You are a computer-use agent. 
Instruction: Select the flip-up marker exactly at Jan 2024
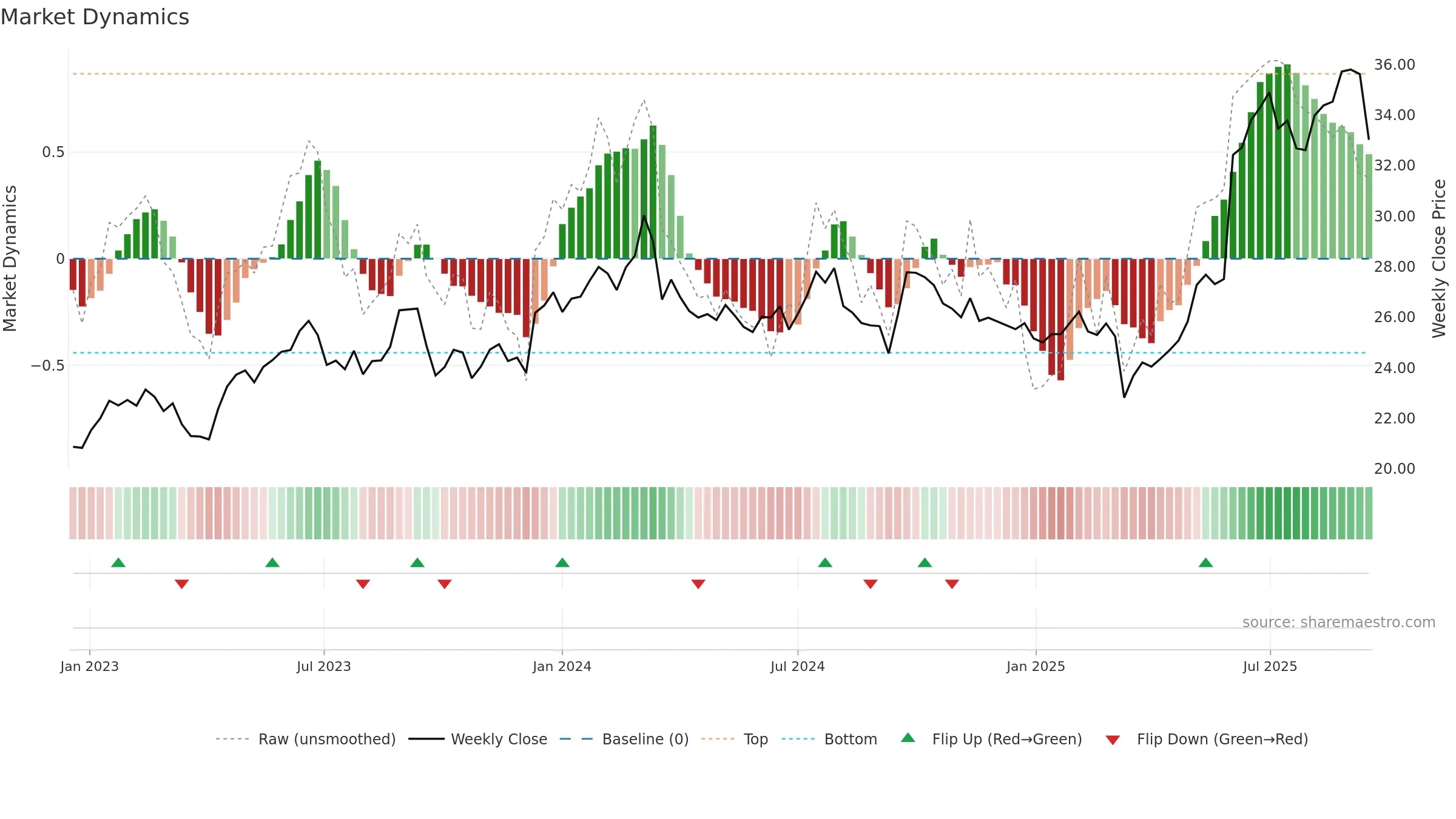pyautogui.click(x=562, y=562)
